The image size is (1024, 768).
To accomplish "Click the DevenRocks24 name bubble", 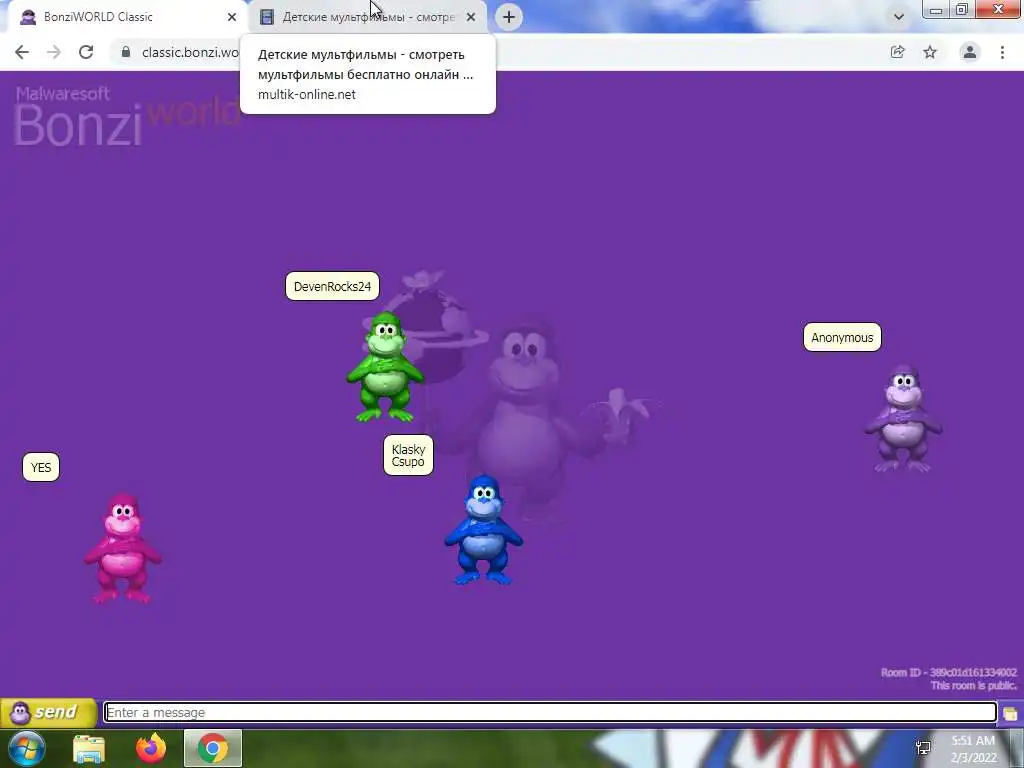I will pos(332,287).
